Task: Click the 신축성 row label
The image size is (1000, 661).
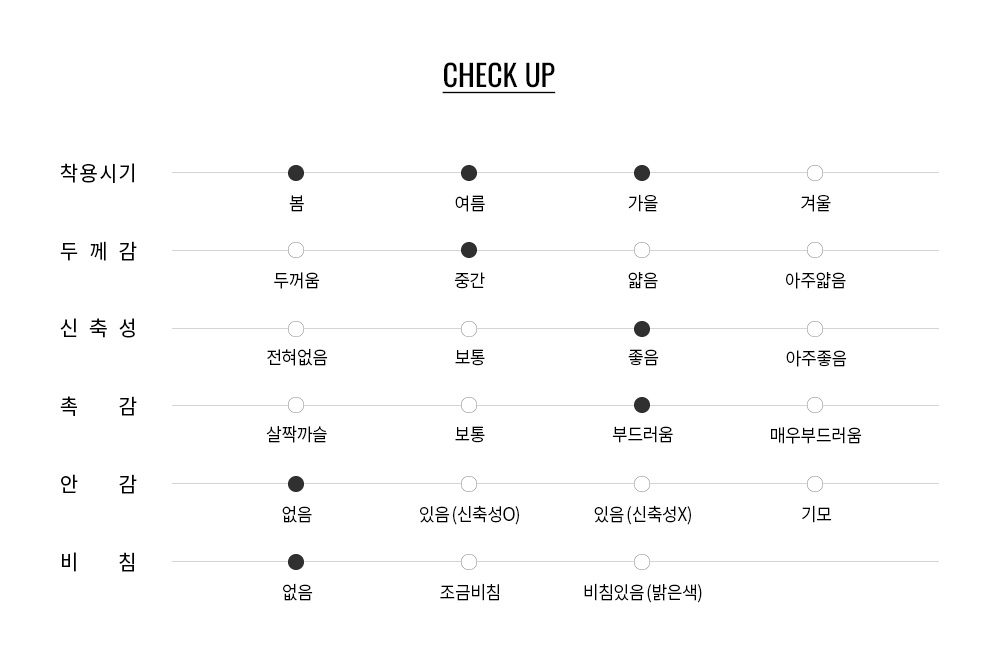Action: (98, 329)
